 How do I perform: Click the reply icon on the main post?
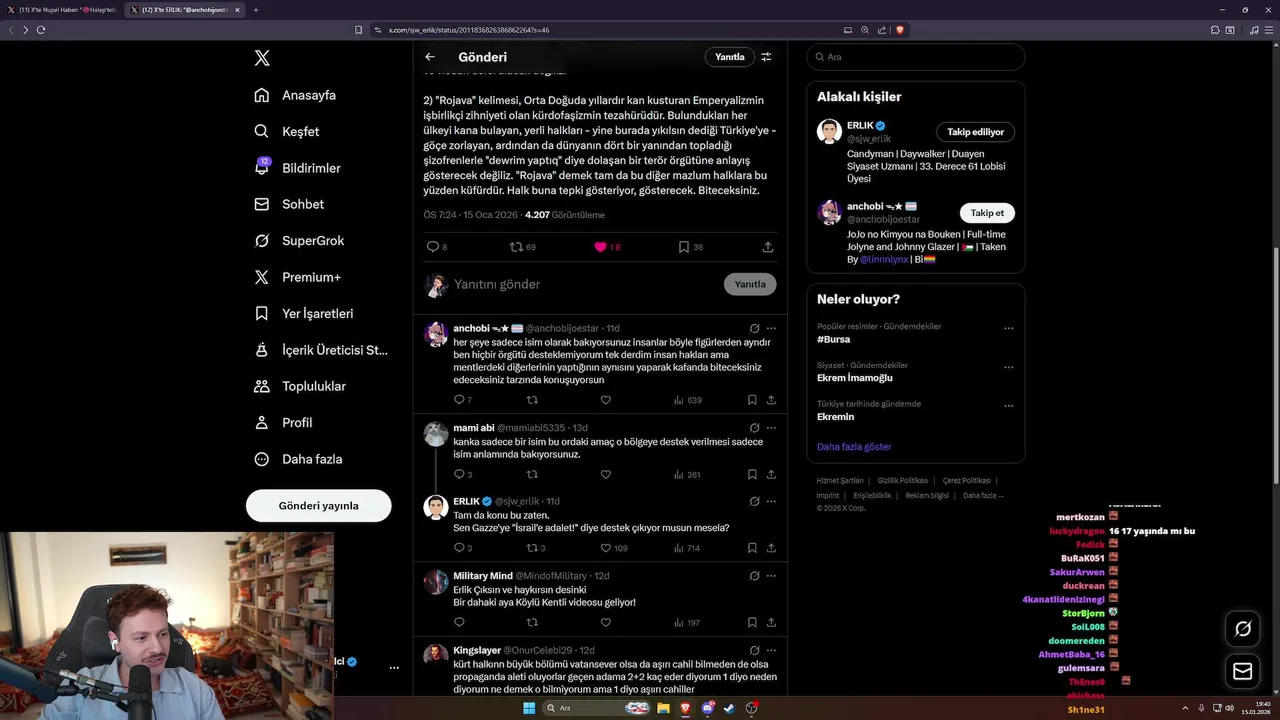(x=433, y=247)
